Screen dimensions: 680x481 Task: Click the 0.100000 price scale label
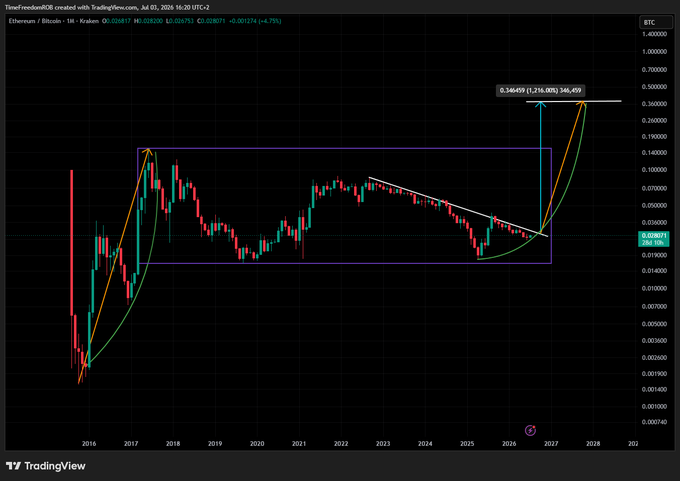tap(654, 170)
